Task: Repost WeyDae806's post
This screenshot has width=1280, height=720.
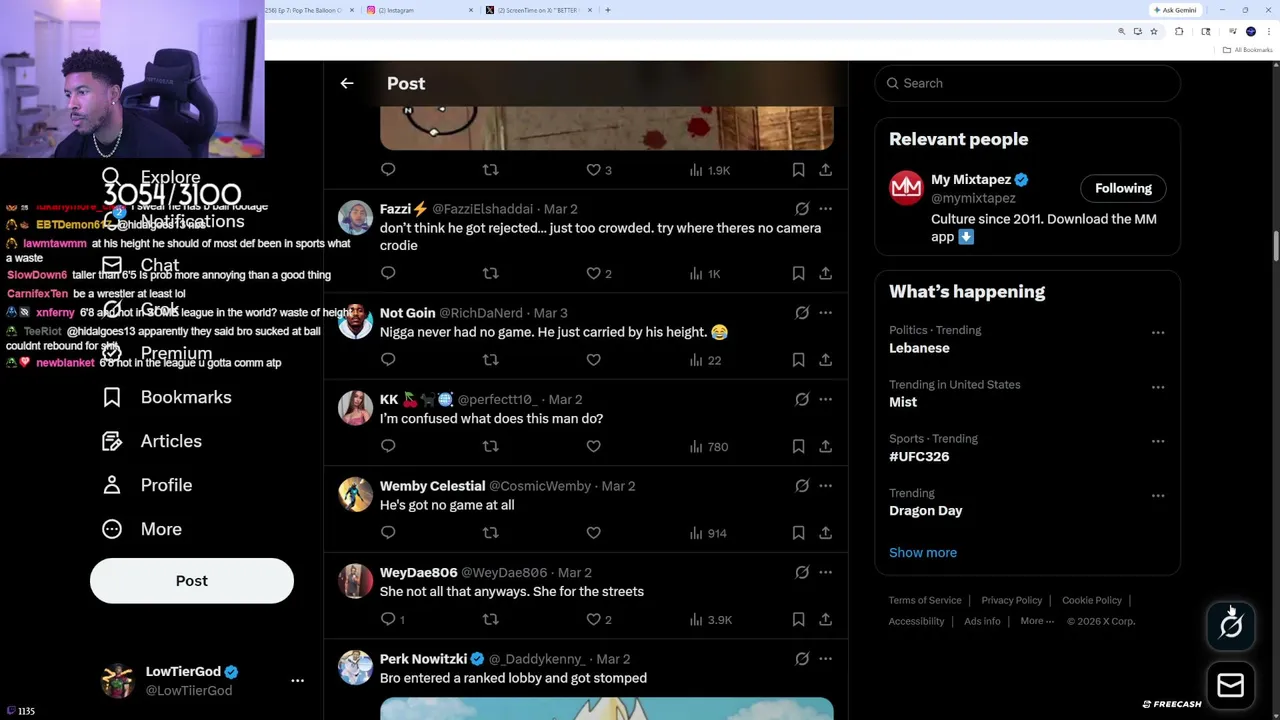Action: (x=490, y=620)
